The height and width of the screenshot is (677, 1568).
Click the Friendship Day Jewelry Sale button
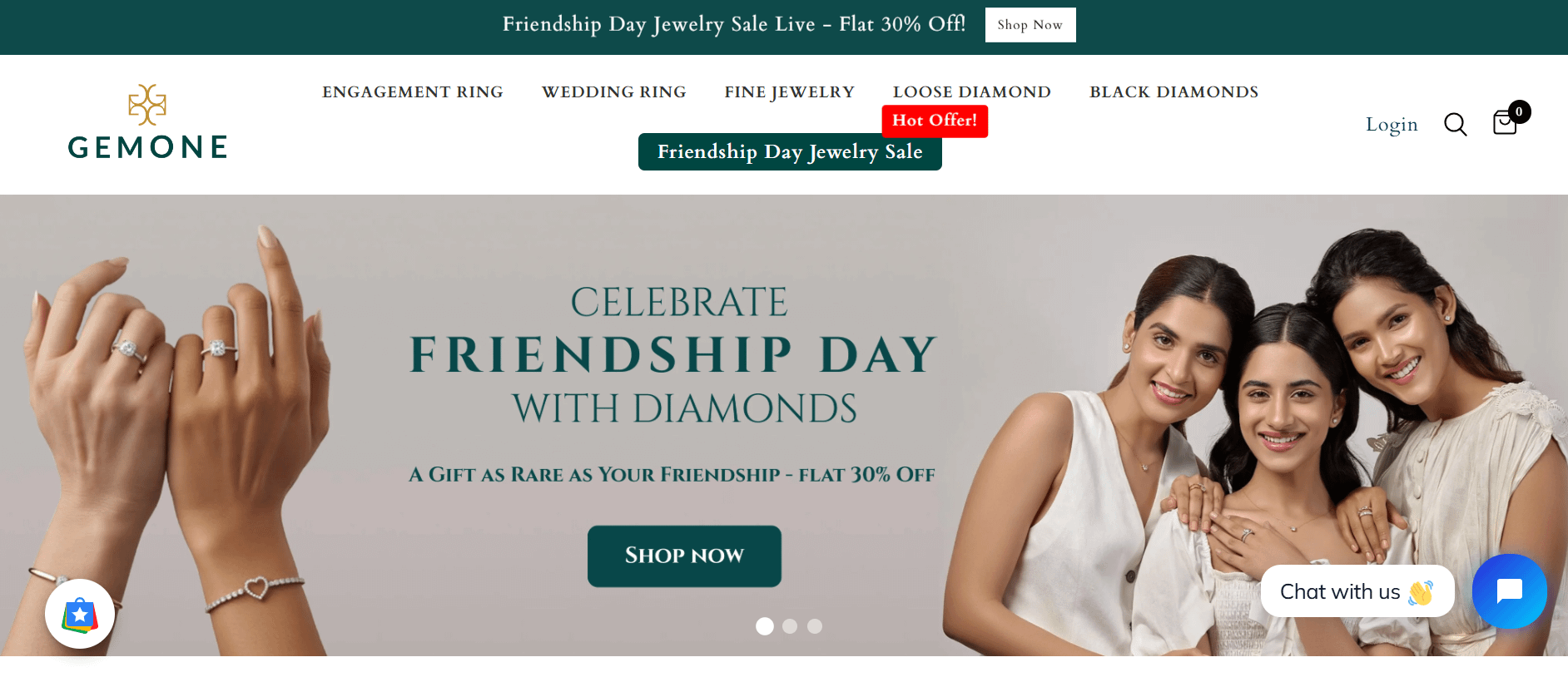pos(789,152)
